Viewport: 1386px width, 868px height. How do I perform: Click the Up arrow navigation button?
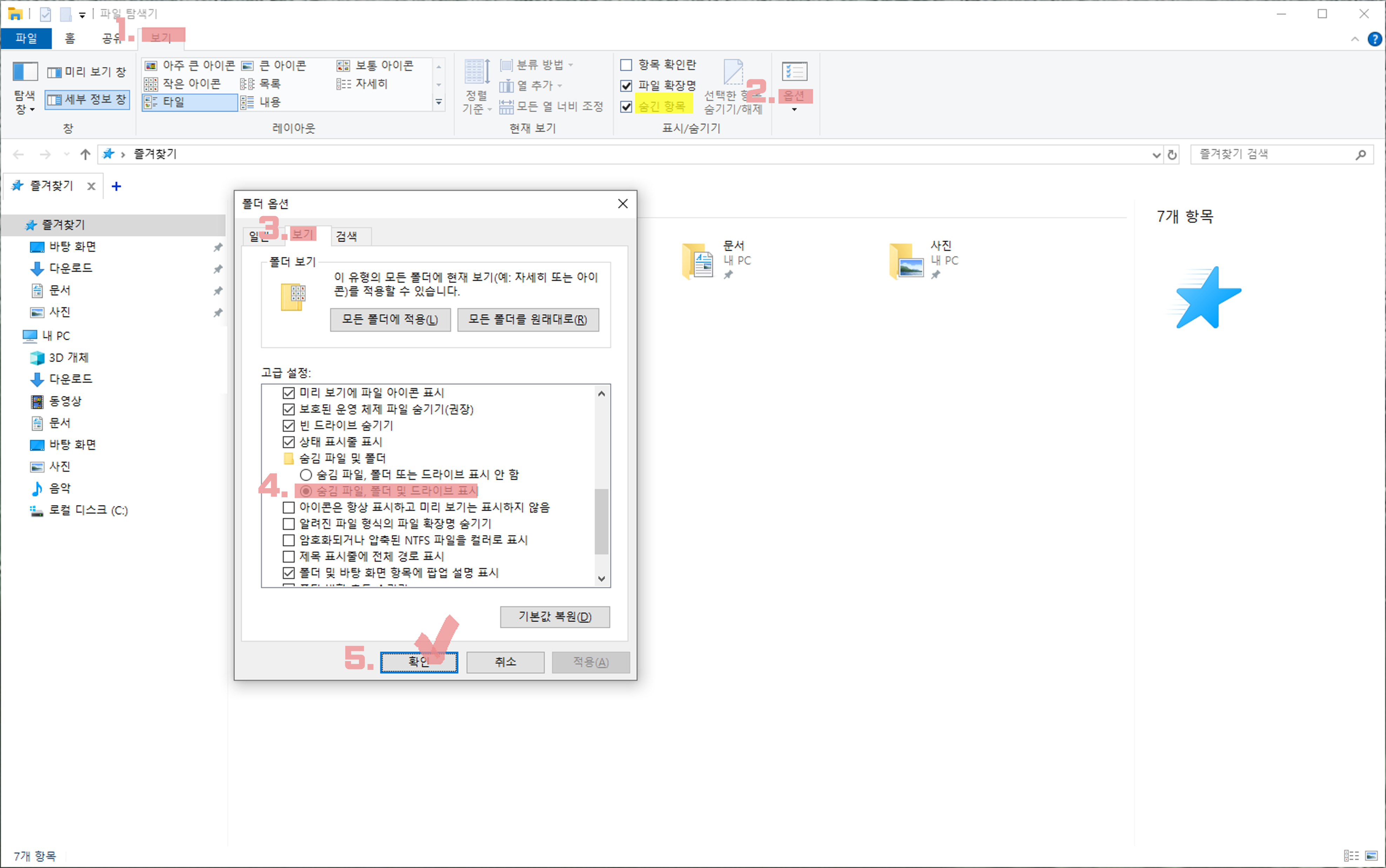(86, 154)
